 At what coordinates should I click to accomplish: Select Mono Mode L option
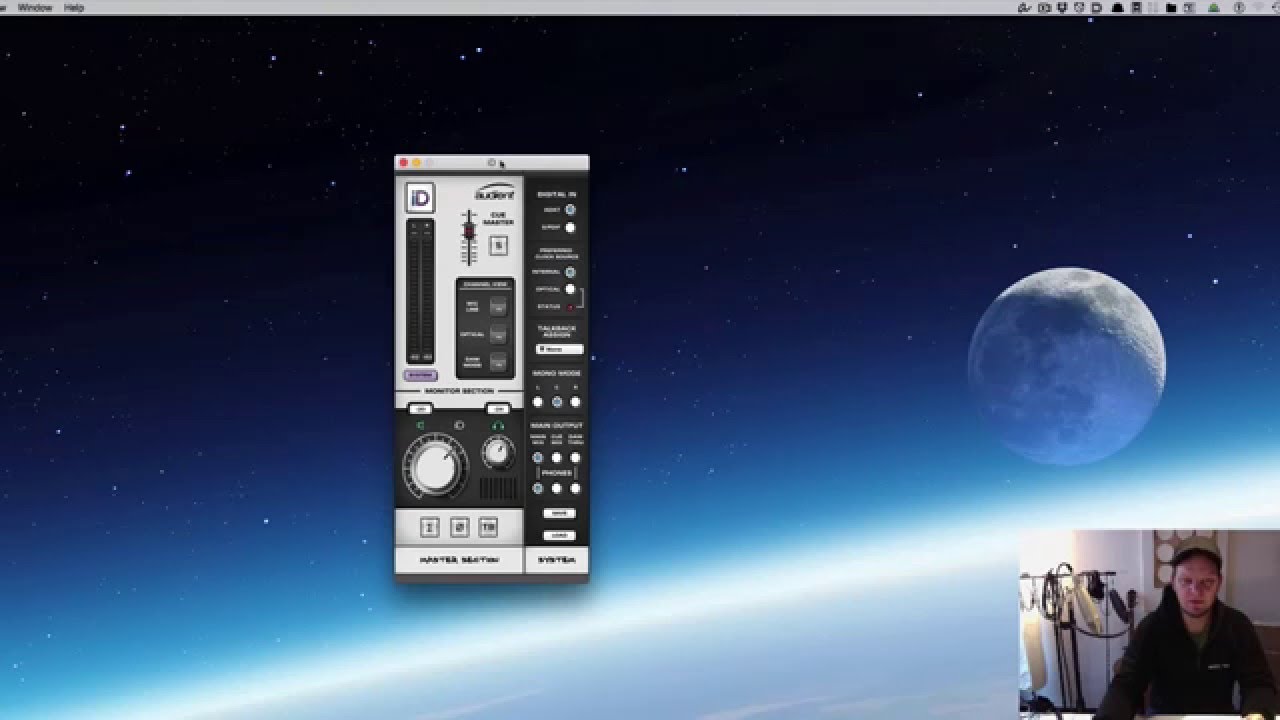(x=538, y=402)
